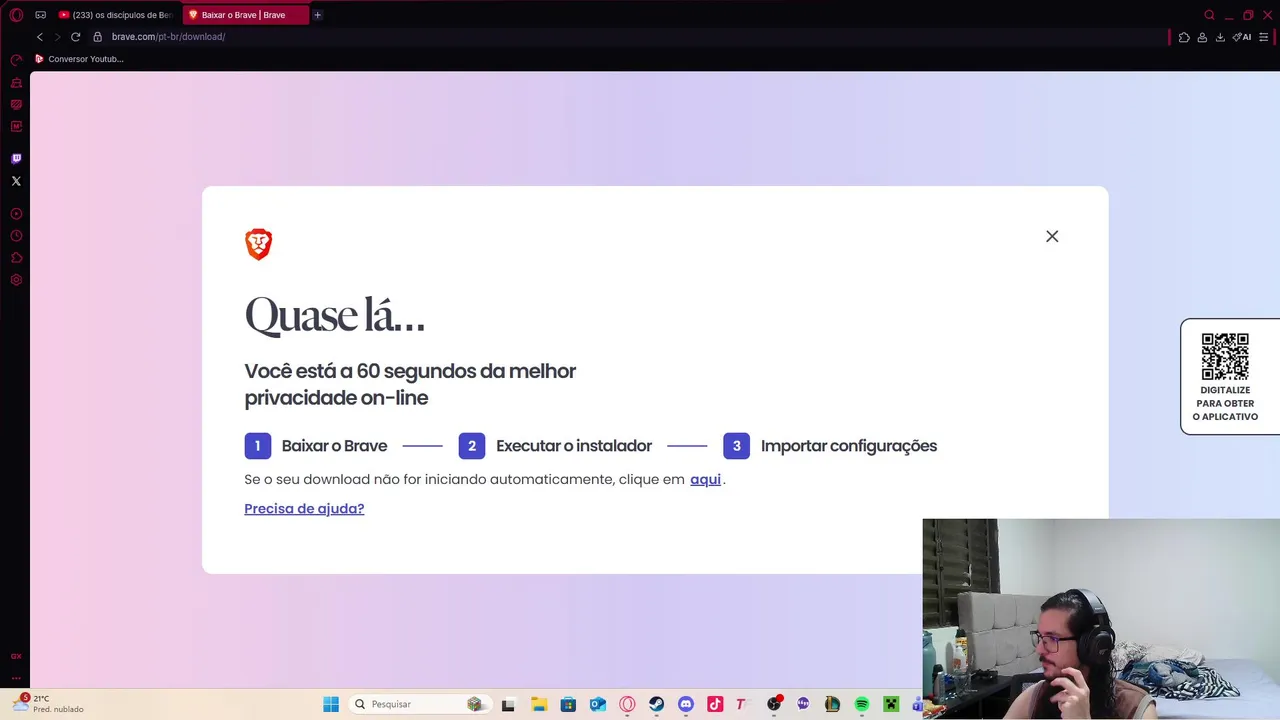This screenshot has height=720, width=1280.
Task: Open sidebar settings gear icon
Action: [16, 280]
